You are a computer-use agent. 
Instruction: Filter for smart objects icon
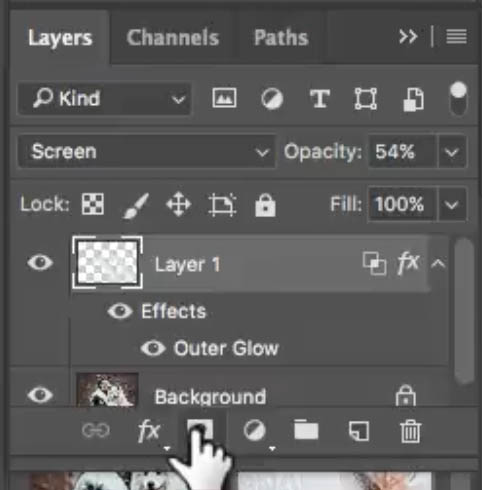tap(413, 99)
